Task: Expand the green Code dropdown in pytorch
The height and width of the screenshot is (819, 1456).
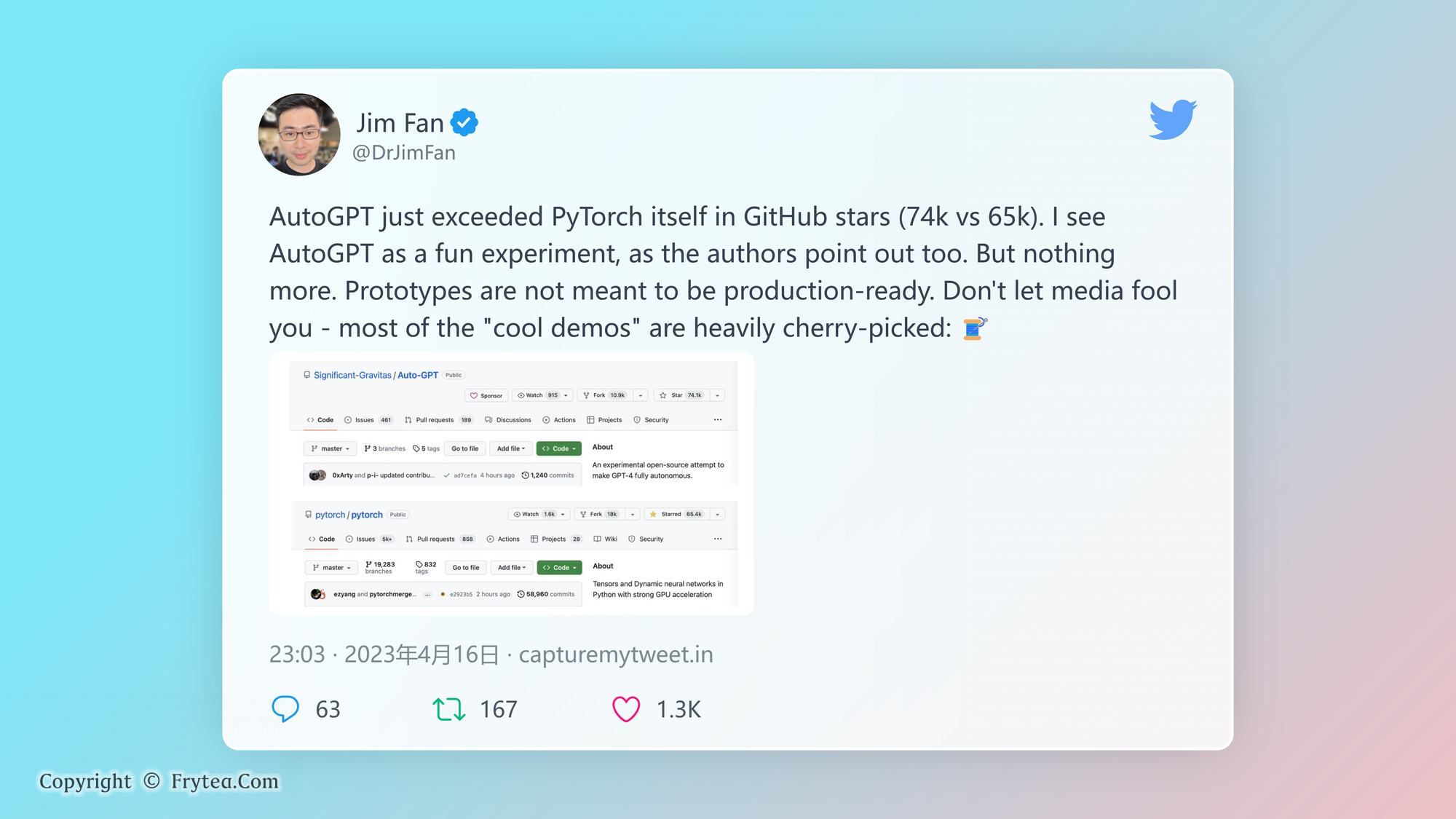Action: pyautogui.click(x=559, y=568)
